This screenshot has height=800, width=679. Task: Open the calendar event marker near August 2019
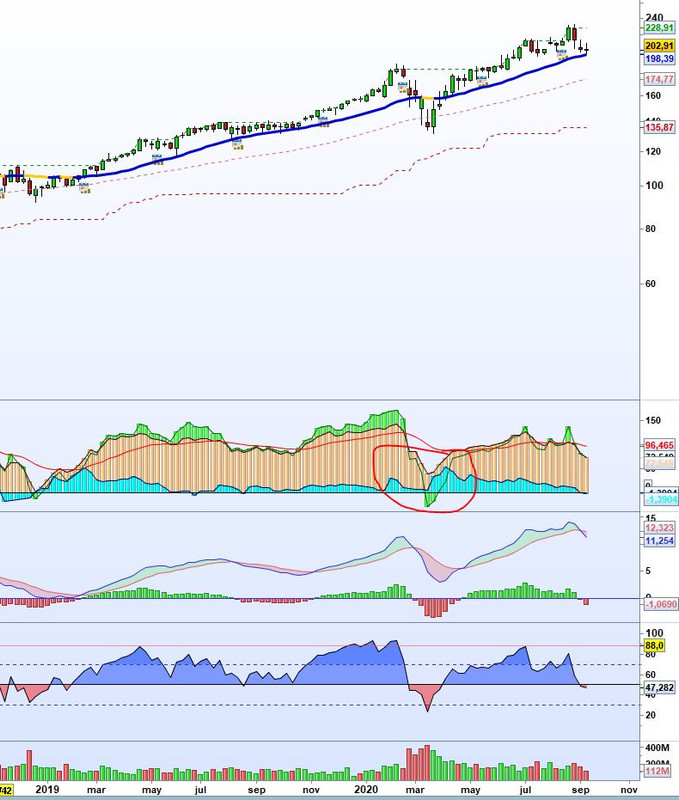tap(237, 143)
